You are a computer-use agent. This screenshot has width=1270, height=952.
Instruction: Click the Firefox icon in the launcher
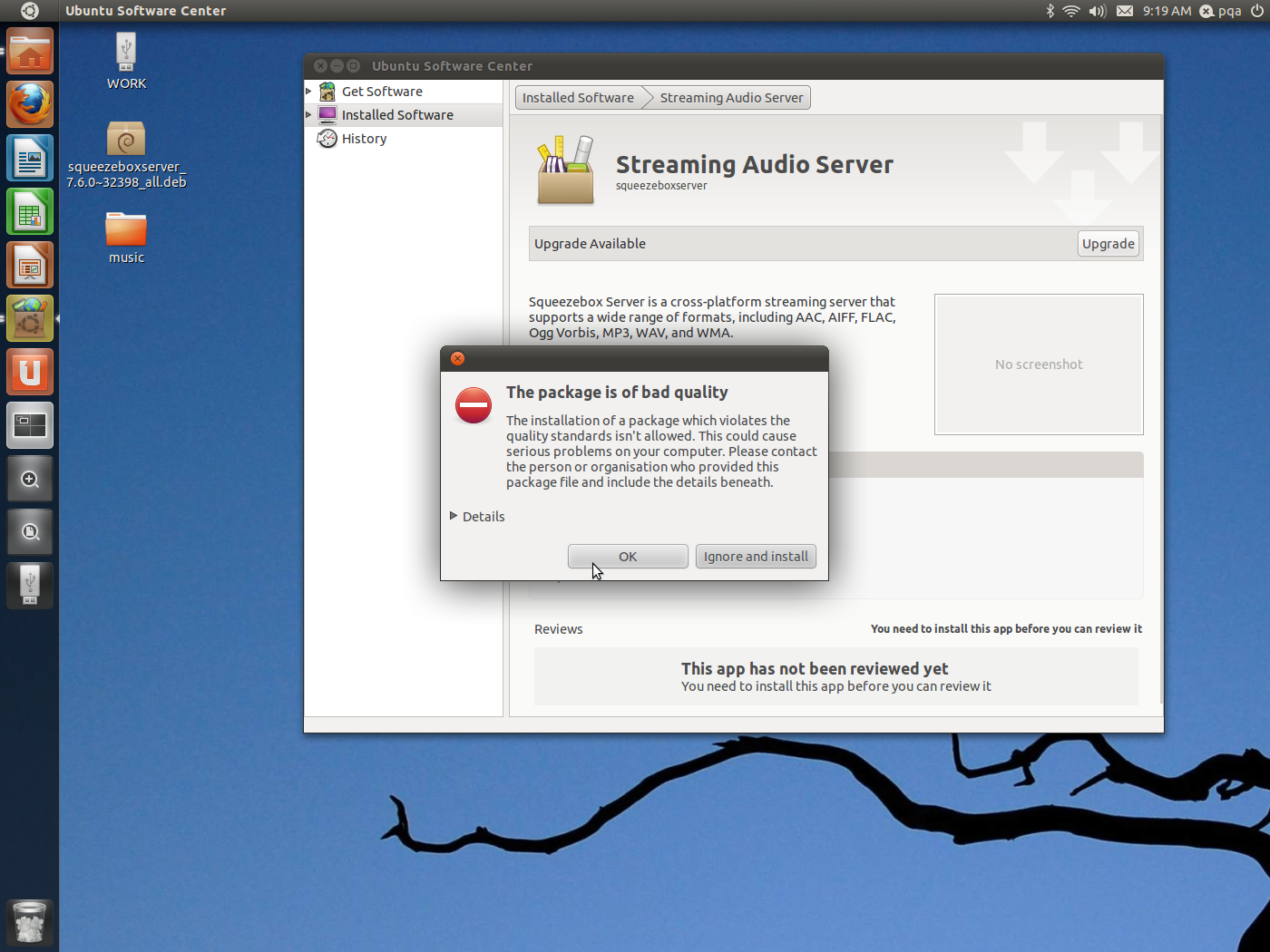[30, 105]
